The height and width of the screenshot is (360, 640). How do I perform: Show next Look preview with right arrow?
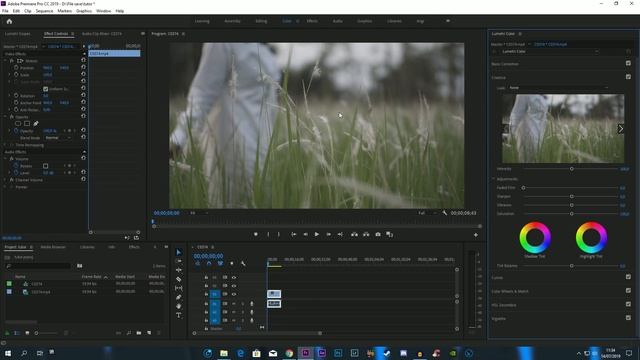point(620,129)
